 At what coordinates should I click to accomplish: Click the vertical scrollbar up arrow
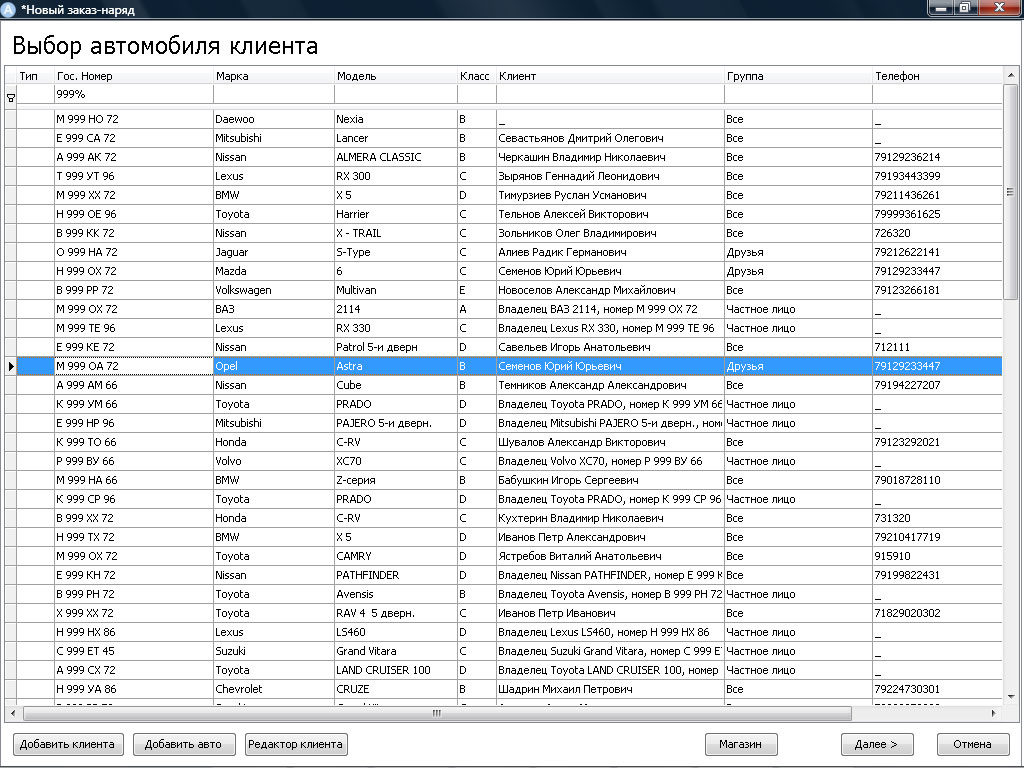pos(1010,76)
